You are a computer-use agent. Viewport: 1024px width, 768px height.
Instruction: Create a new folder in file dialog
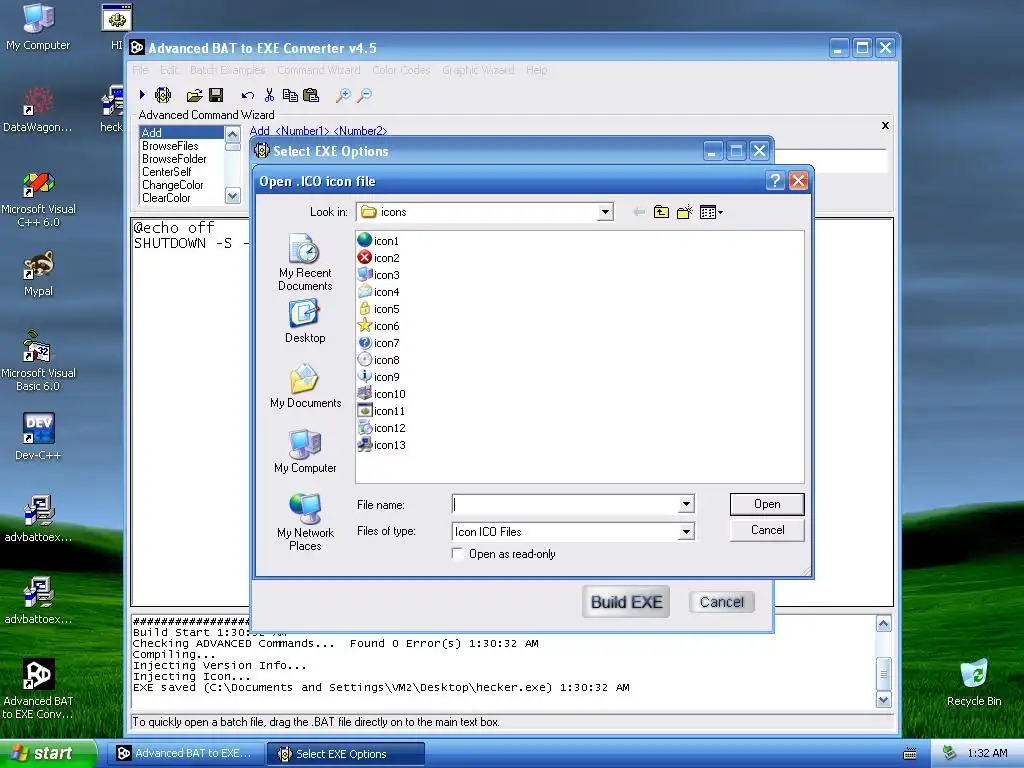[x=684, y=212]
